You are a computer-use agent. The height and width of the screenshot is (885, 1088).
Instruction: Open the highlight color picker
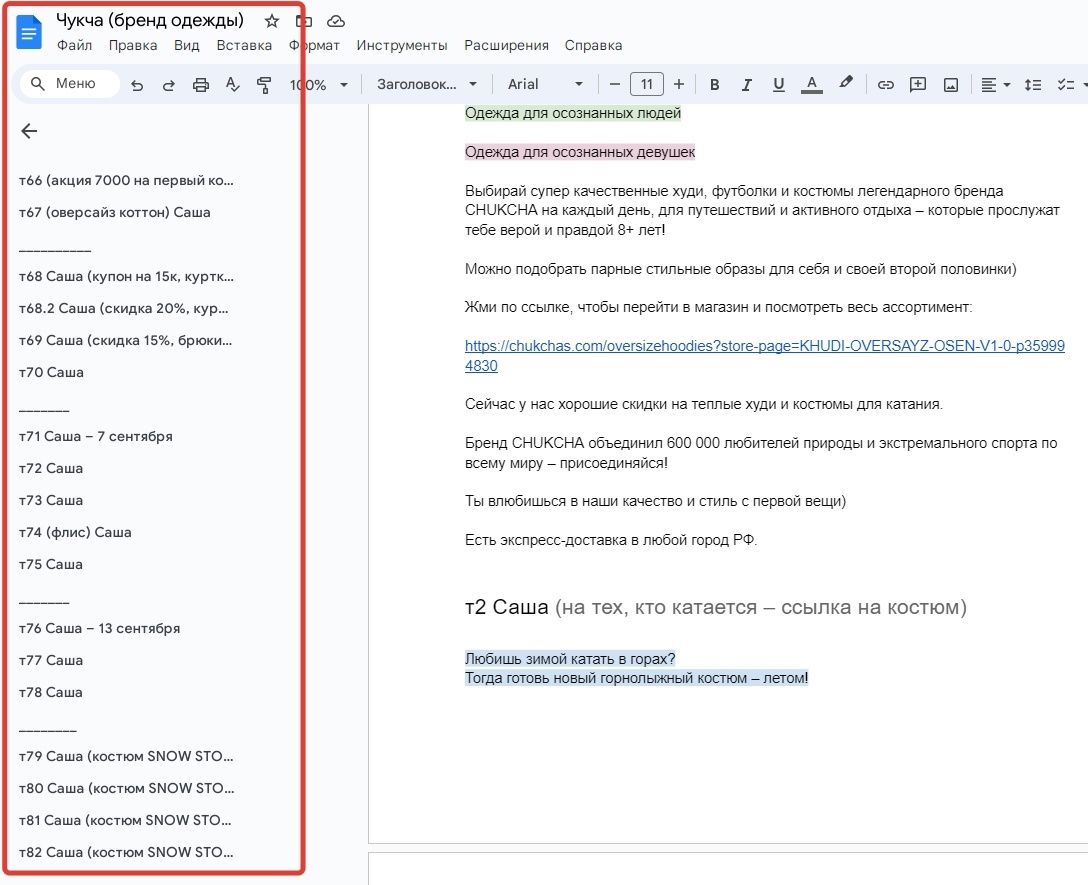845,83
